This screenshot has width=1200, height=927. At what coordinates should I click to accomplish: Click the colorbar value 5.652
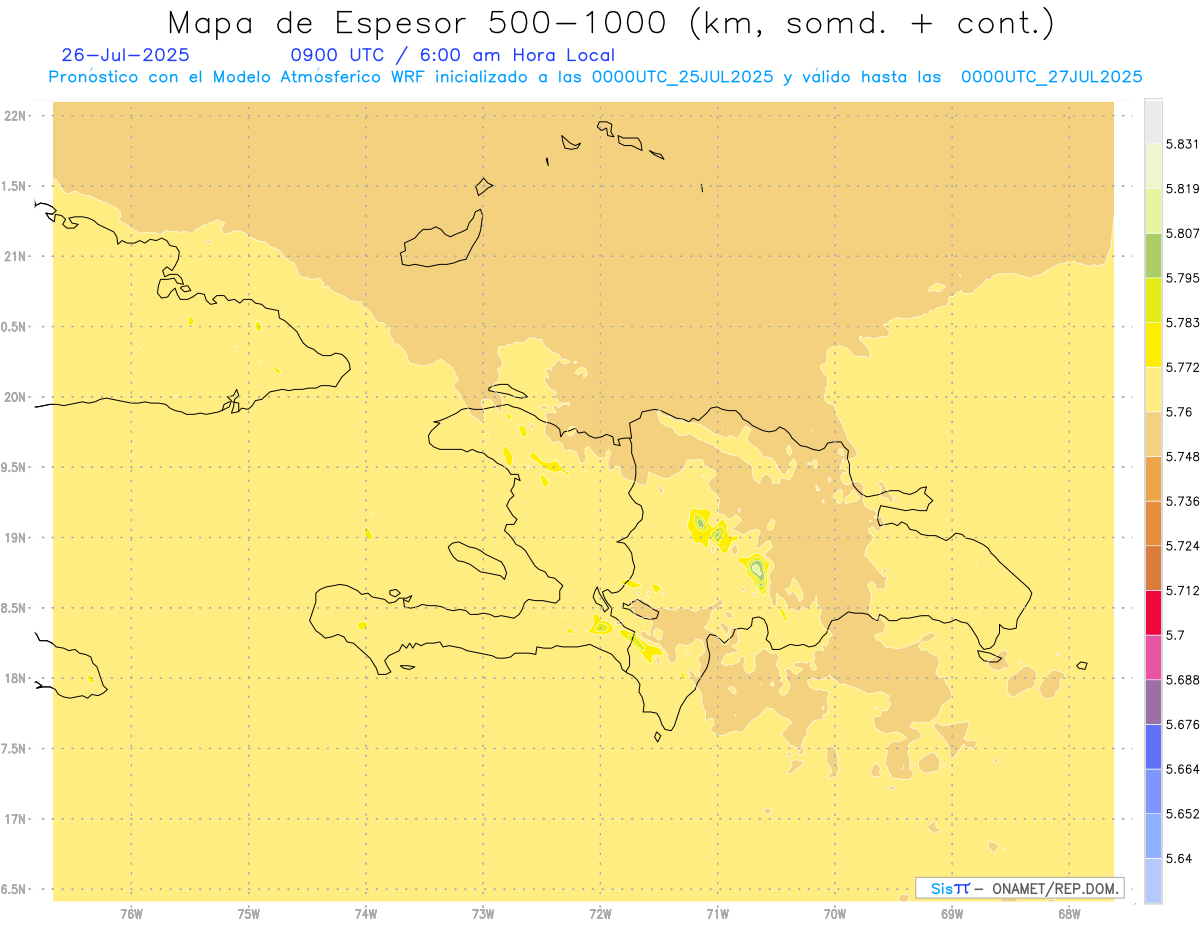tap(1183, 814)
